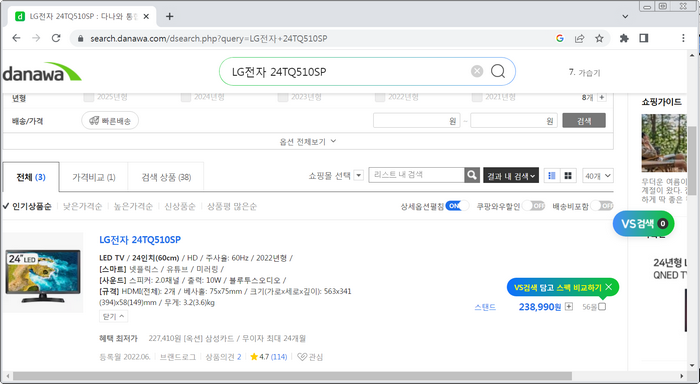This screenshot has height=384, width=700.
Task: Click the 스탠드 option link
Action: [x=485, y=307]
